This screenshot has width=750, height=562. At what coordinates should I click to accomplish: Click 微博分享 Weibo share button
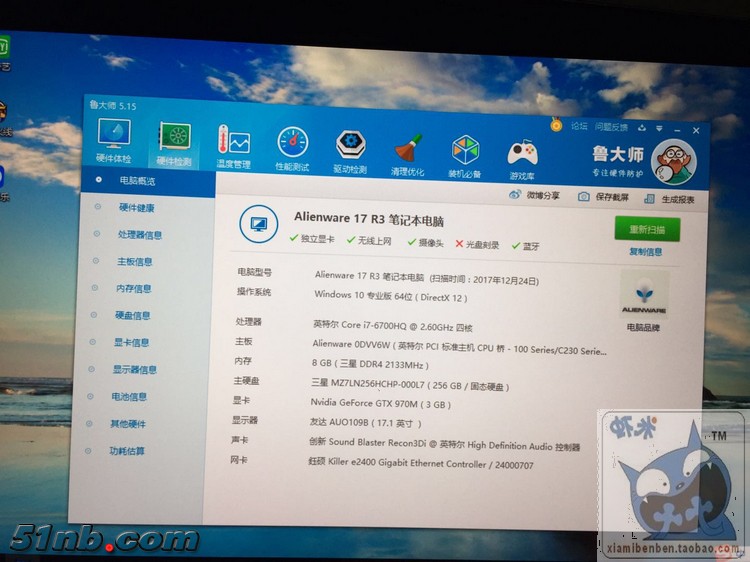tap(534, 195)
